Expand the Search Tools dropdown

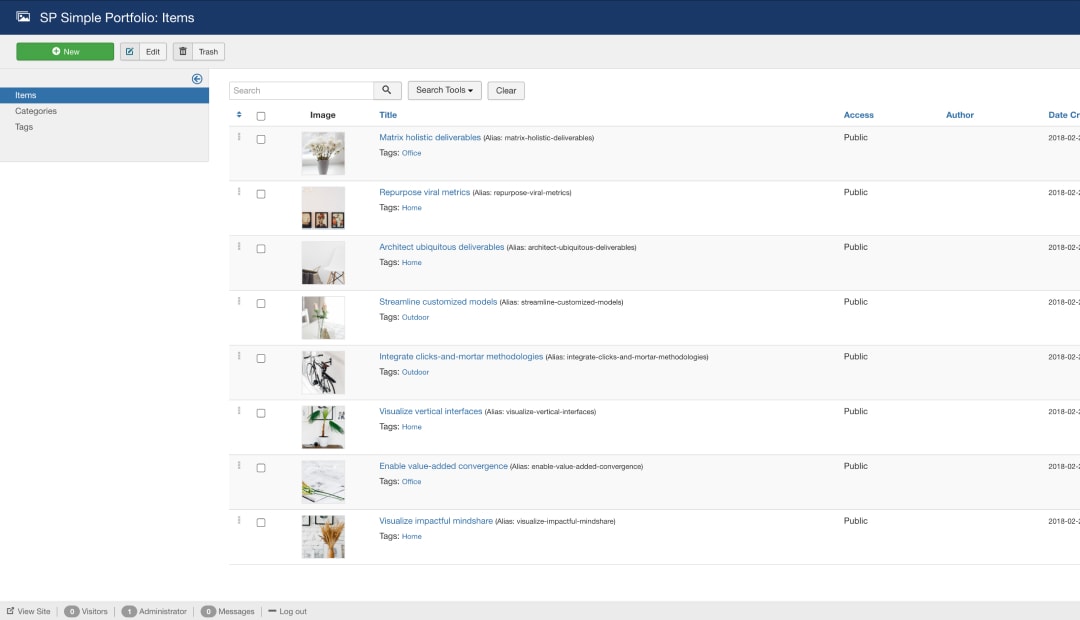pyautogui.click(x=444, y=90)
